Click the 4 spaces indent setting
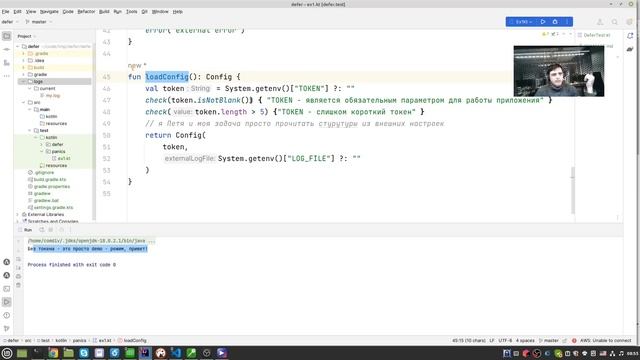 coord(525,340)
